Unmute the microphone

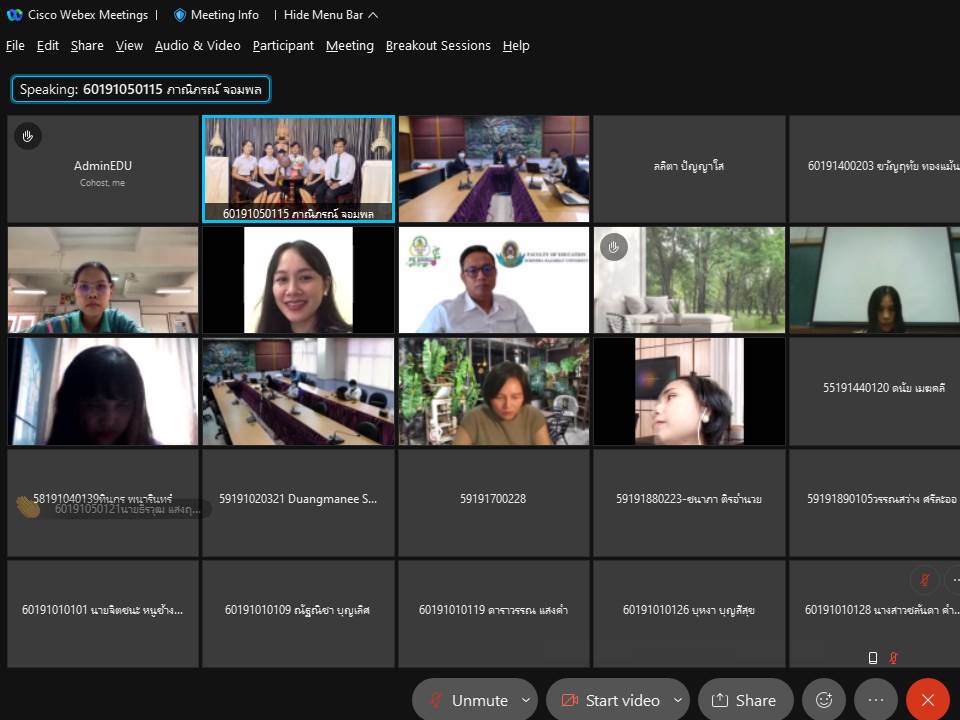click(x=469, y=700)
